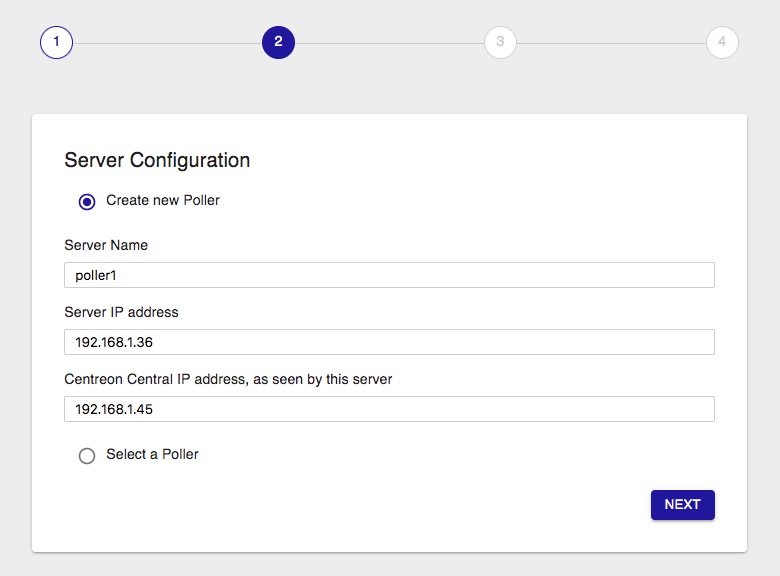Click the 'Create new Poller' label text
Viewport: 780px width, 576px height.
point(162,200)
